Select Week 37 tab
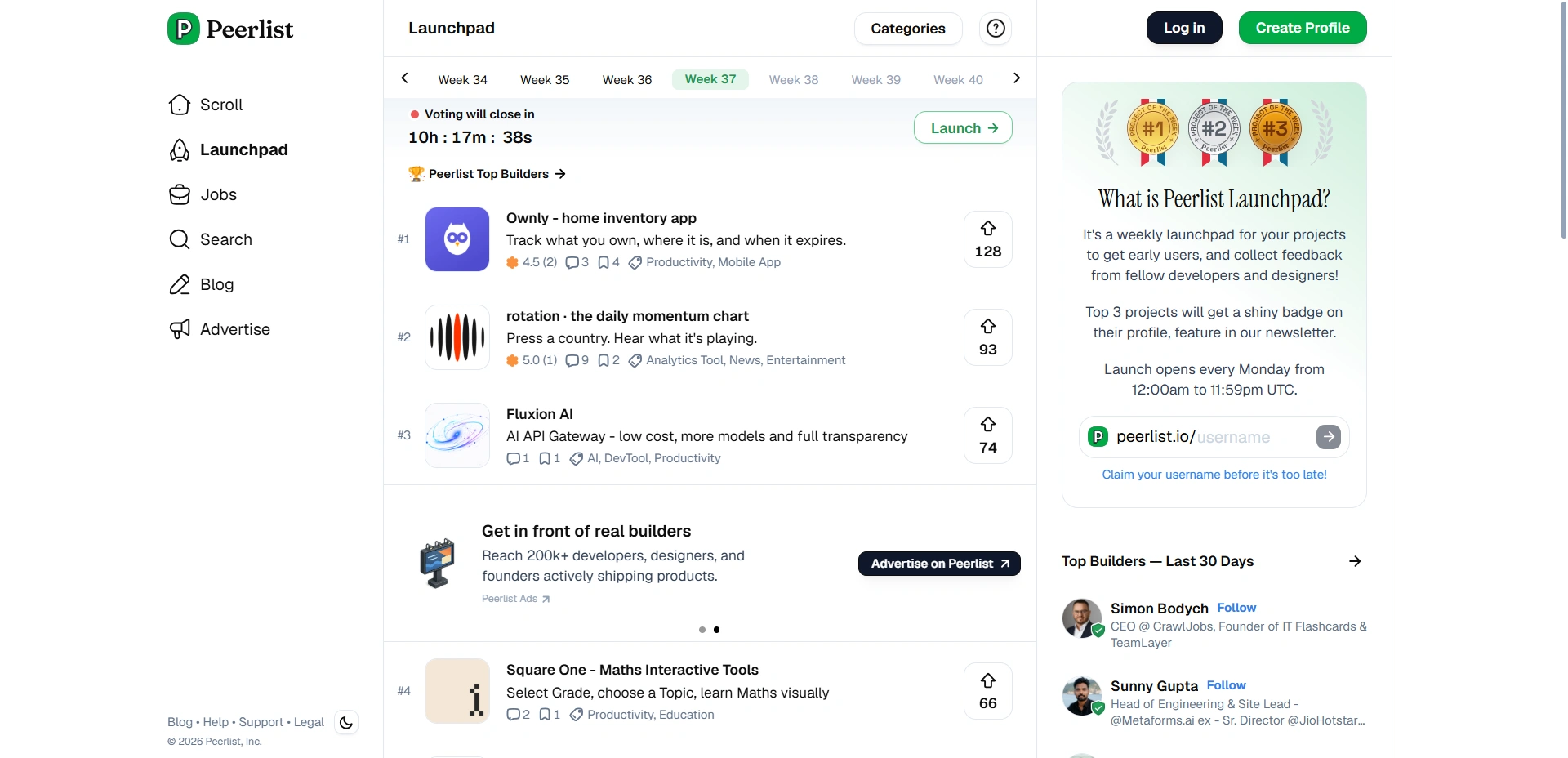The height and width of the screenshot is (758, 1568). (710, 79)
